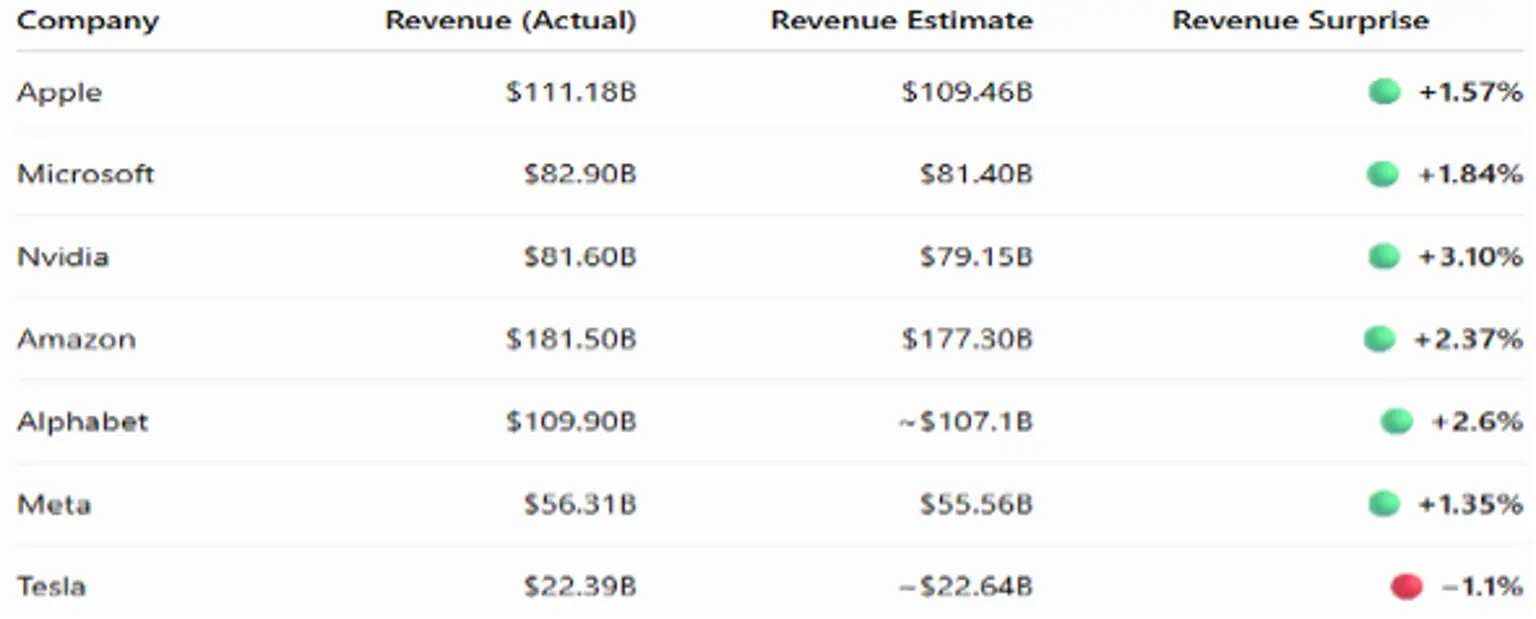Select the Revenue Estimate column header

pos(902,21)
